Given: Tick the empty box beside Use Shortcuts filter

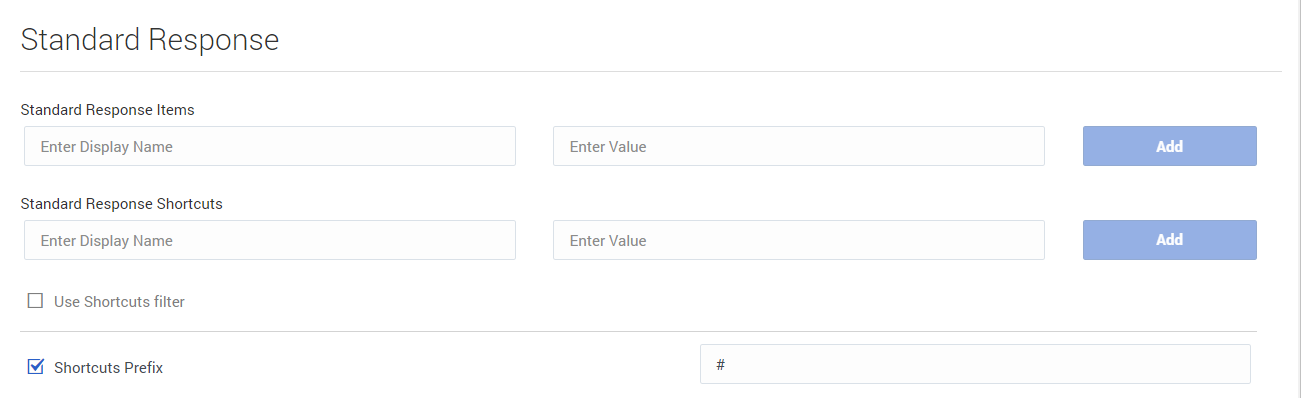Looking at the screenshot, I should click(x=36, y=301).
